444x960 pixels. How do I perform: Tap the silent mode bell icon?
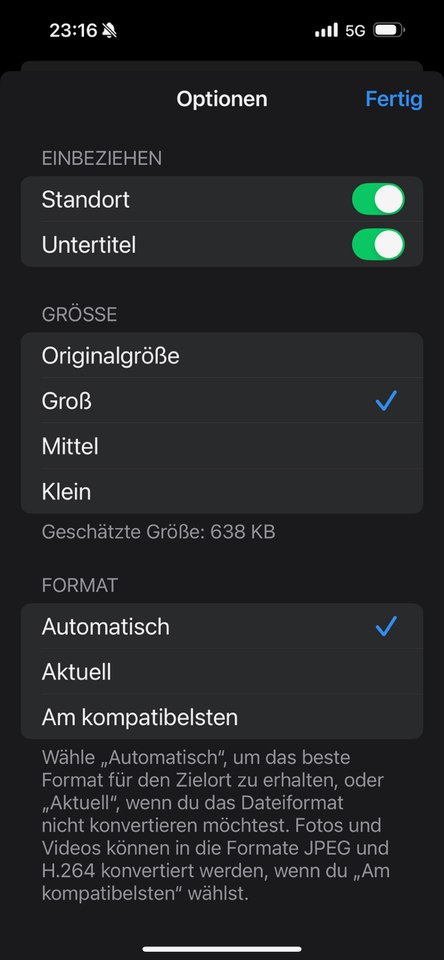[109, 30]
